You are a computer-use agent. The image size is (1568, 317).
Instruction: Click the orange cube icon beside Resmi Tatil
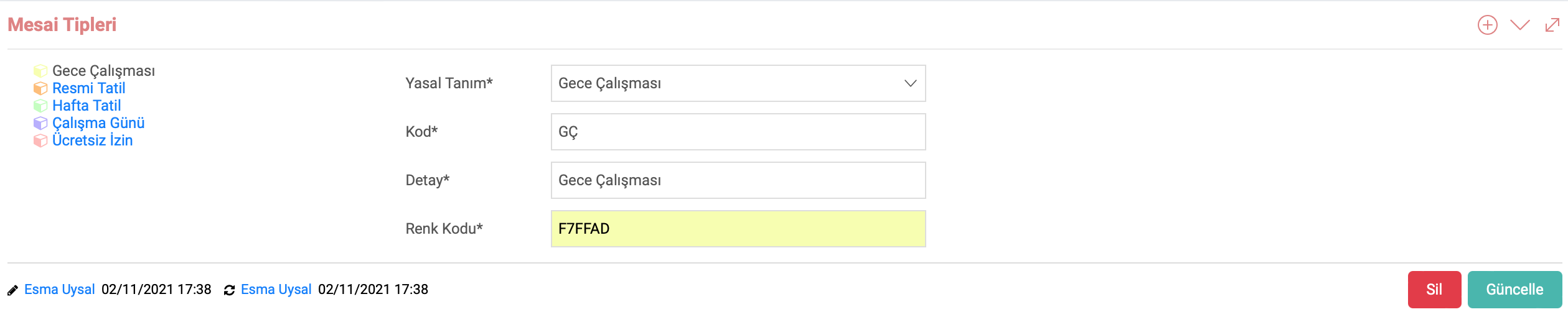(x=40, y=88)
